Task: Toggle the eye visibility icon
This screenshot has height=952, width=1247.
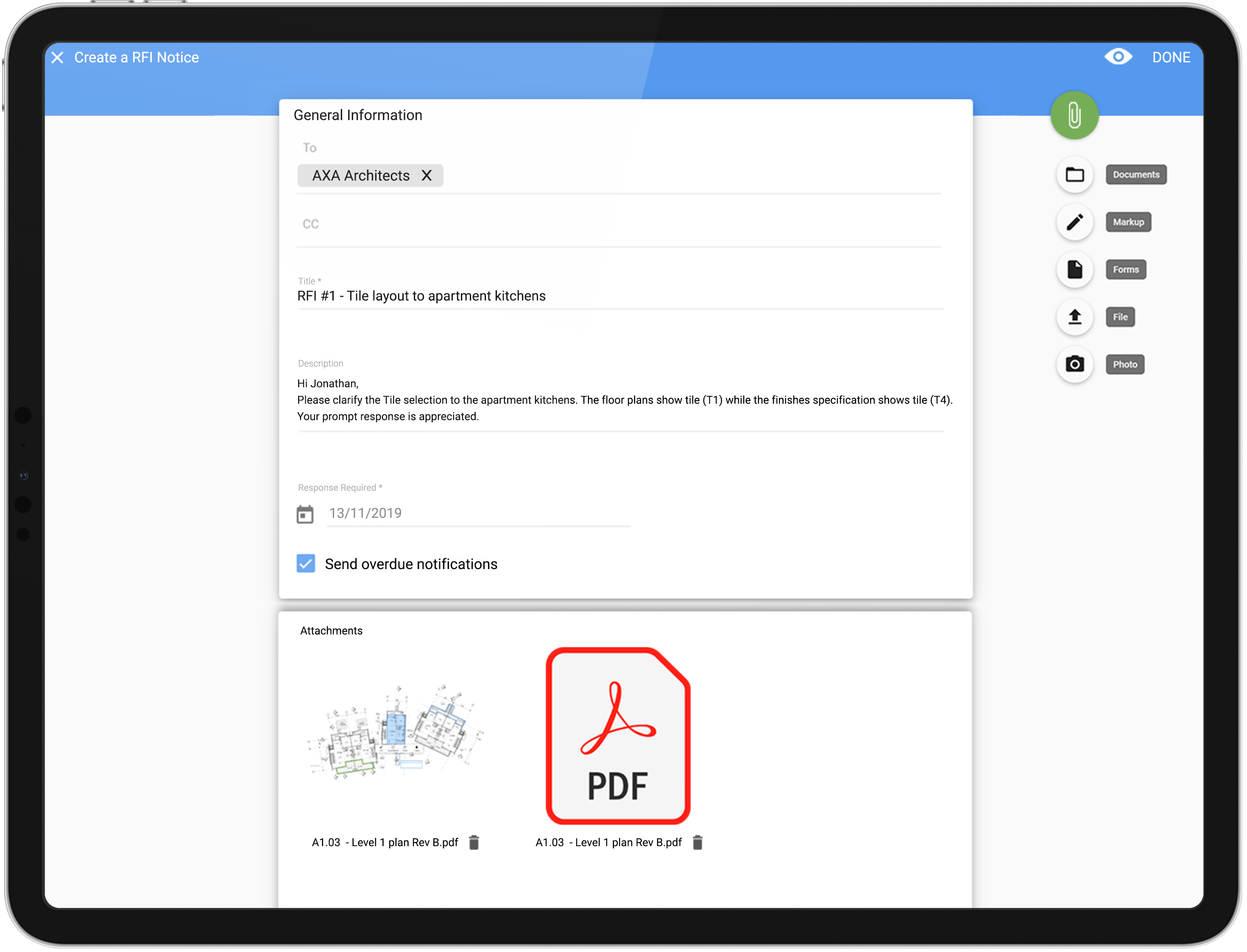Action: click(1119, 57)
